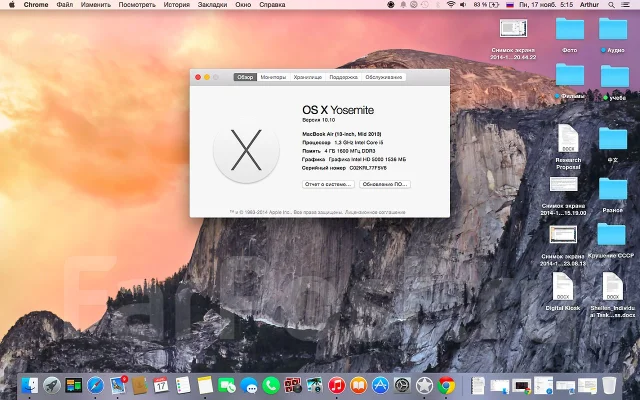Click the serial number text C02KRL77F5V8

point(368,168)
